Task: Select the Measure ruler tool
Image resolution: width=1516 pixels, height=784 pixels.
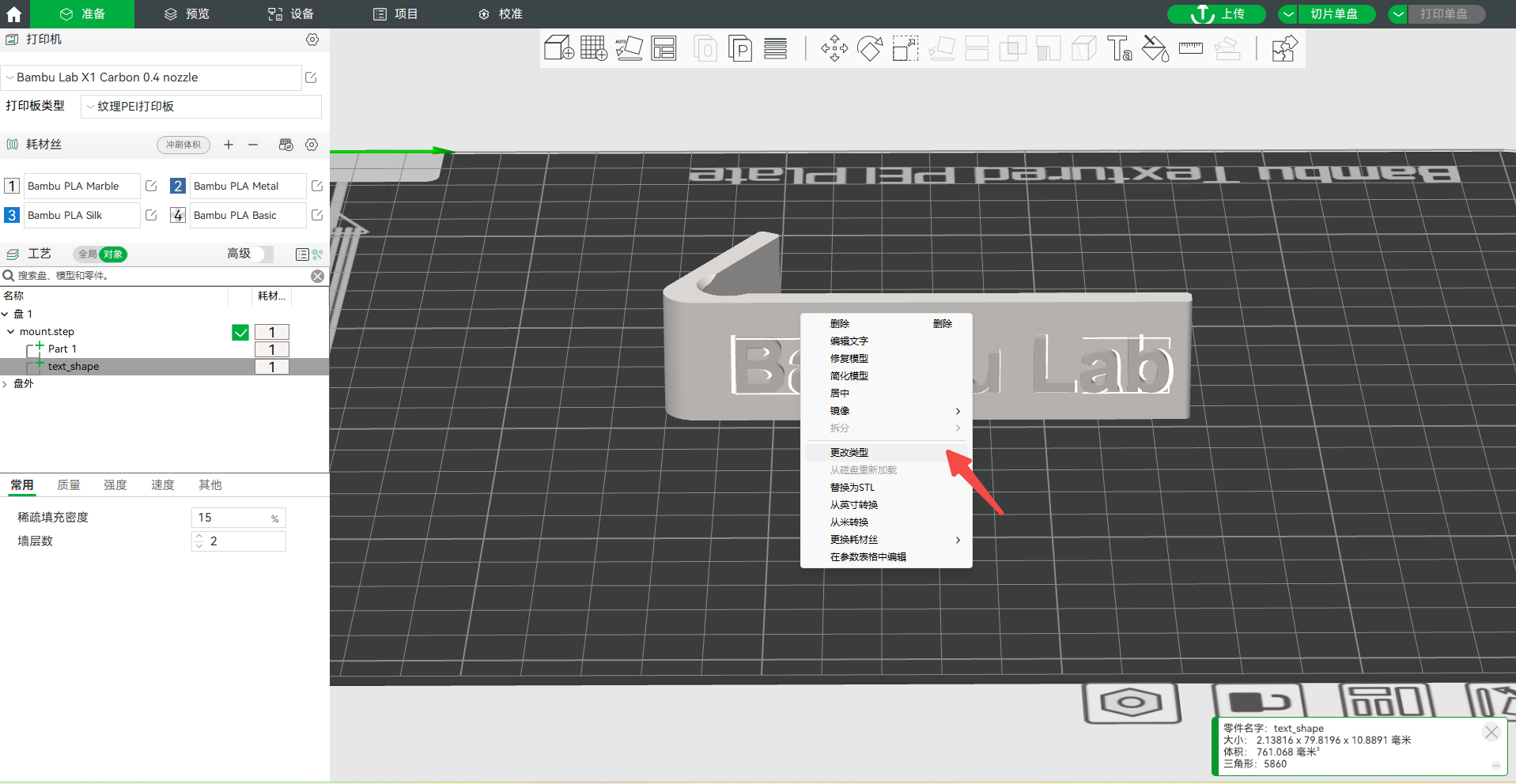Action: point(1190,48)
